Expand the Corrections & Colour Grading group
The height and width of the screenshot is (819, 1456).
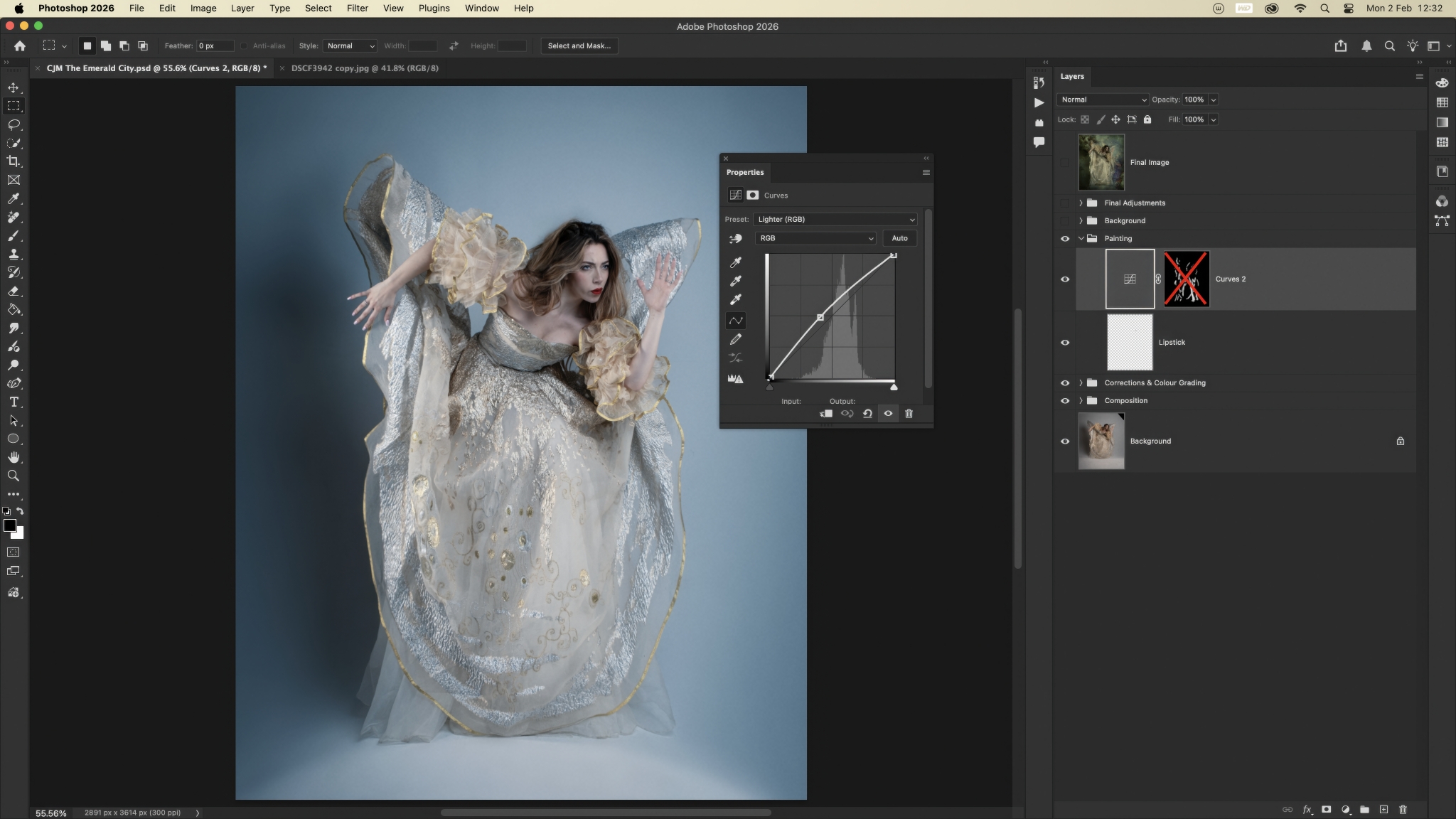[1081, 382]
